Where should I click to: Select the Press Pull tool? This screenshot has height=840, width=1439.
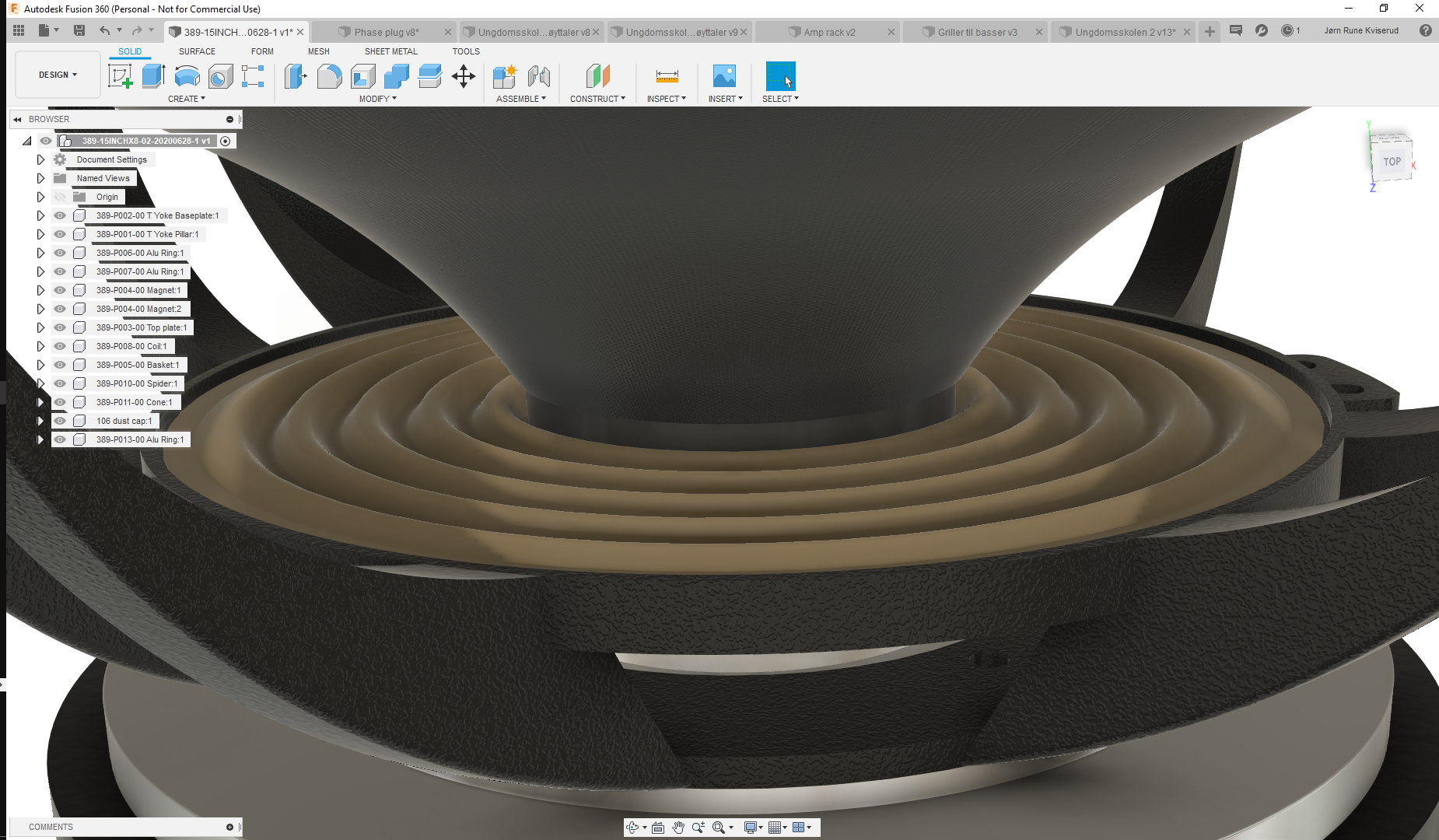[296, 76]
